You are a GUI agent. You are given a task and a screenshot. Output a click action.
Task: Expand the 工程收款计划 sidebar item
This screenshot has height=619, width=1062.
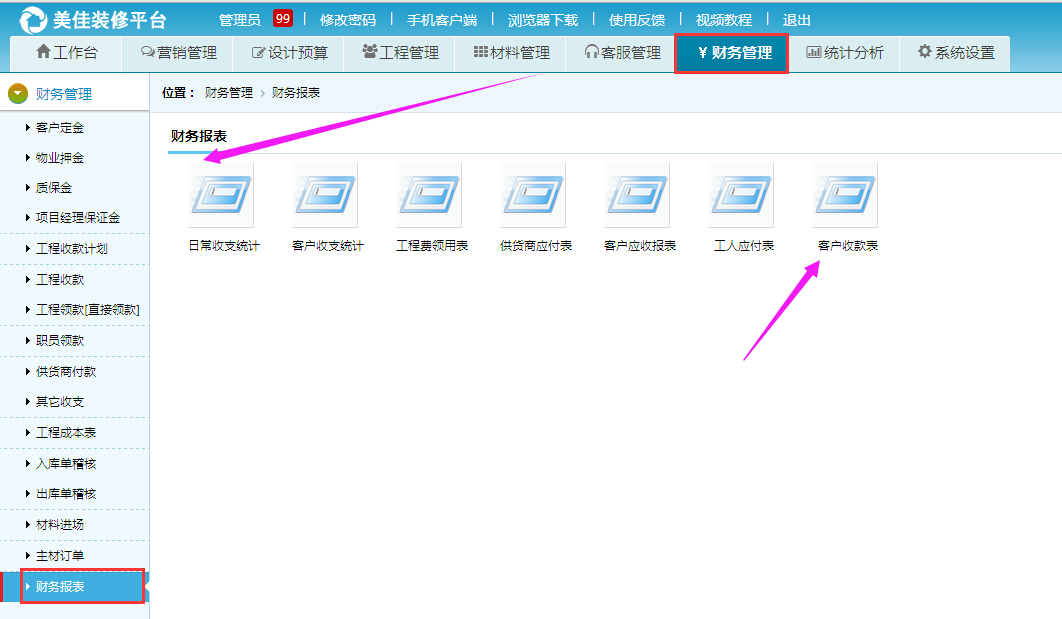(71, 249)
